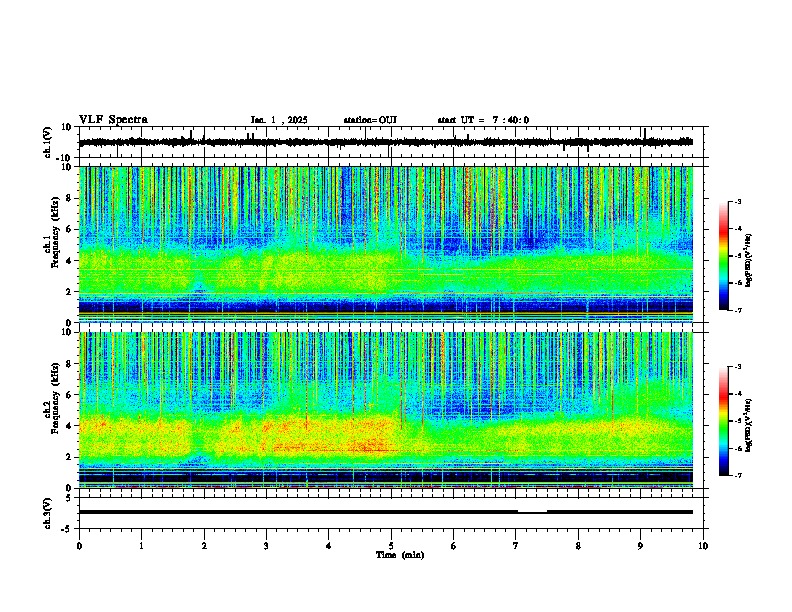Click the "start UT = 7:40:0" label
This screenshot has height=612, width=792.
483,120
